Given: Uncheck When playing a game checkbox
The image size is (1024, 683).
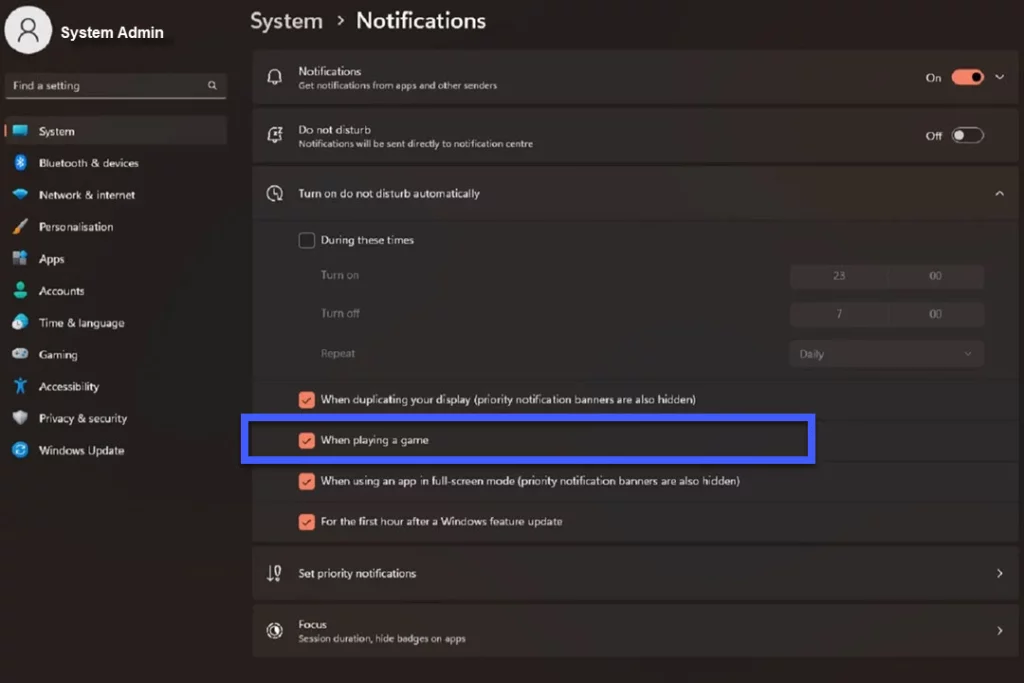Looking at the screenshot, I should click(x=306, y=440).
